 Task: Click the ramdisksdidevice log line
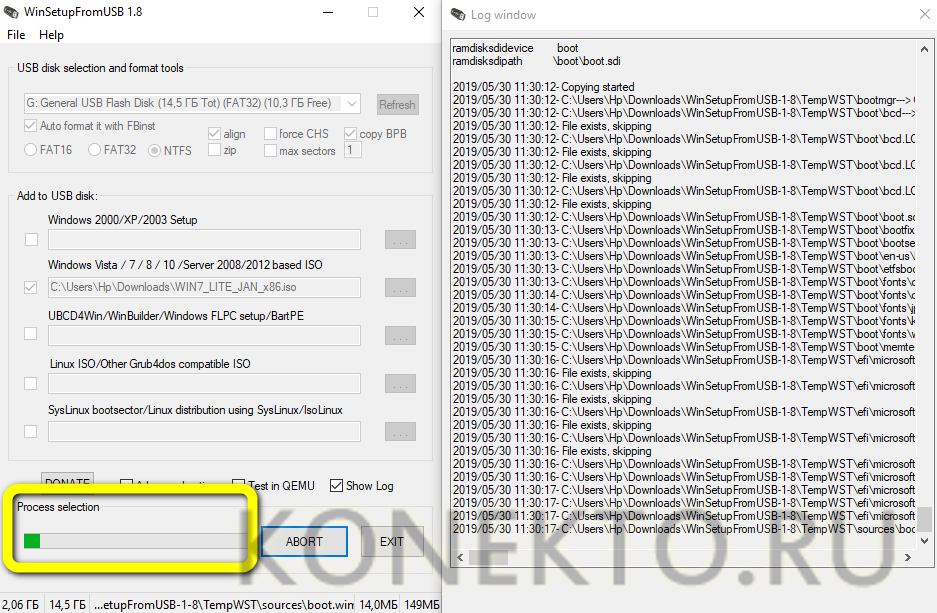pyautogui.click(x=515, y=48)
